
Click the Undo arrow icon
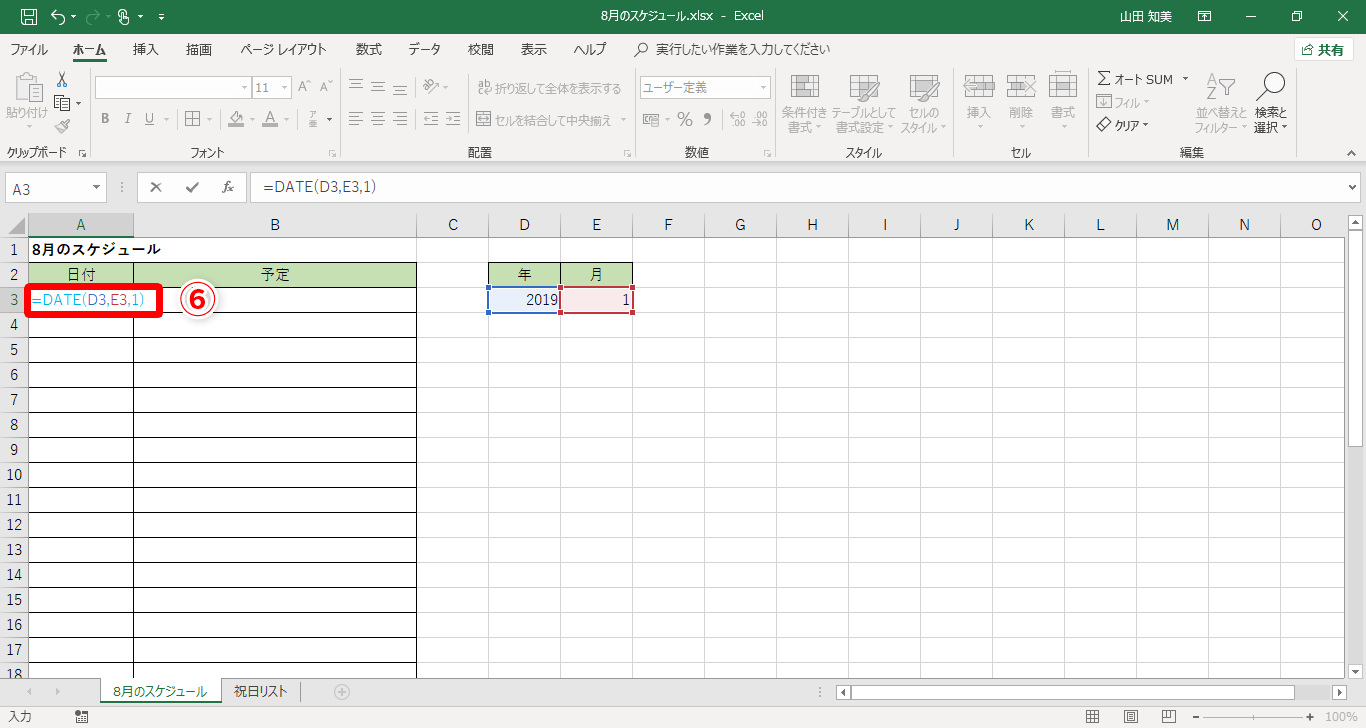click(58, 16)
